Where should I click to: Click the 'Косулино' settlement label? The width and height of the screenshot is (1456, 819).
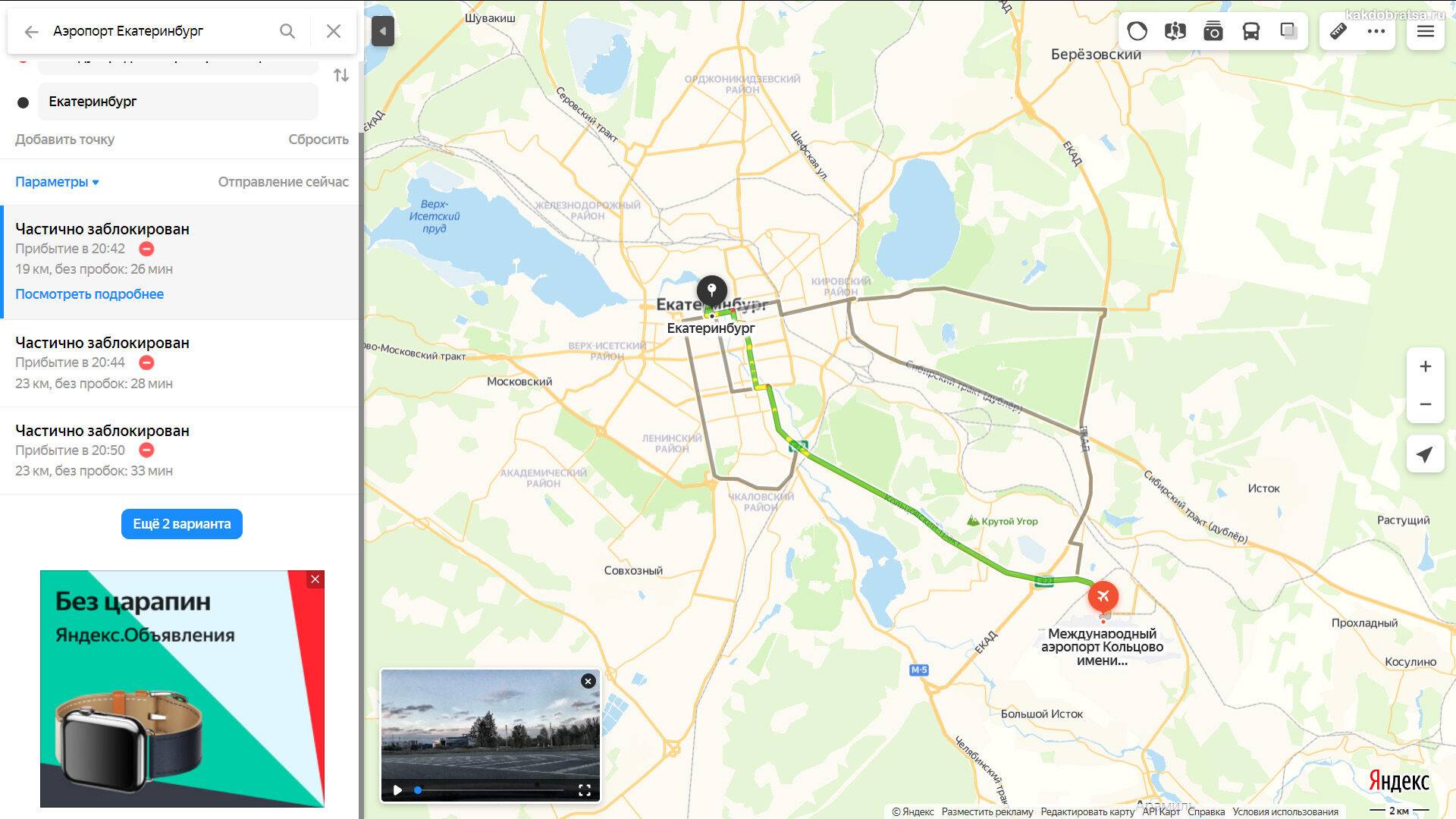pos(1410,662)
